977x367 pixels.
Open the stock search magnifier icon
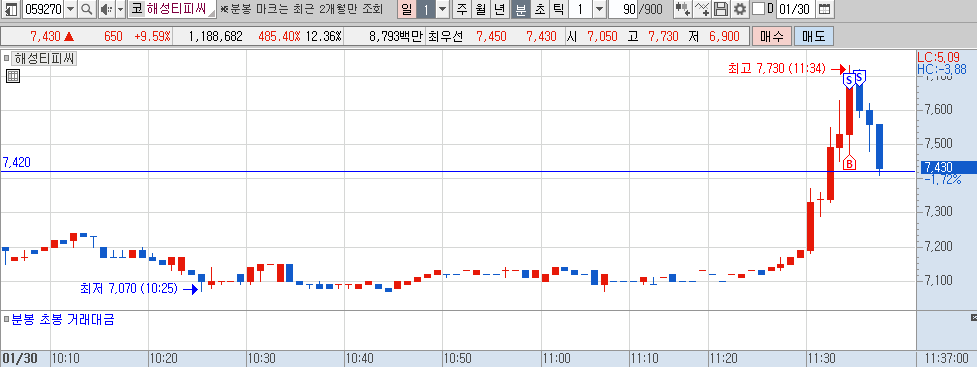click(x=87, y=9)
